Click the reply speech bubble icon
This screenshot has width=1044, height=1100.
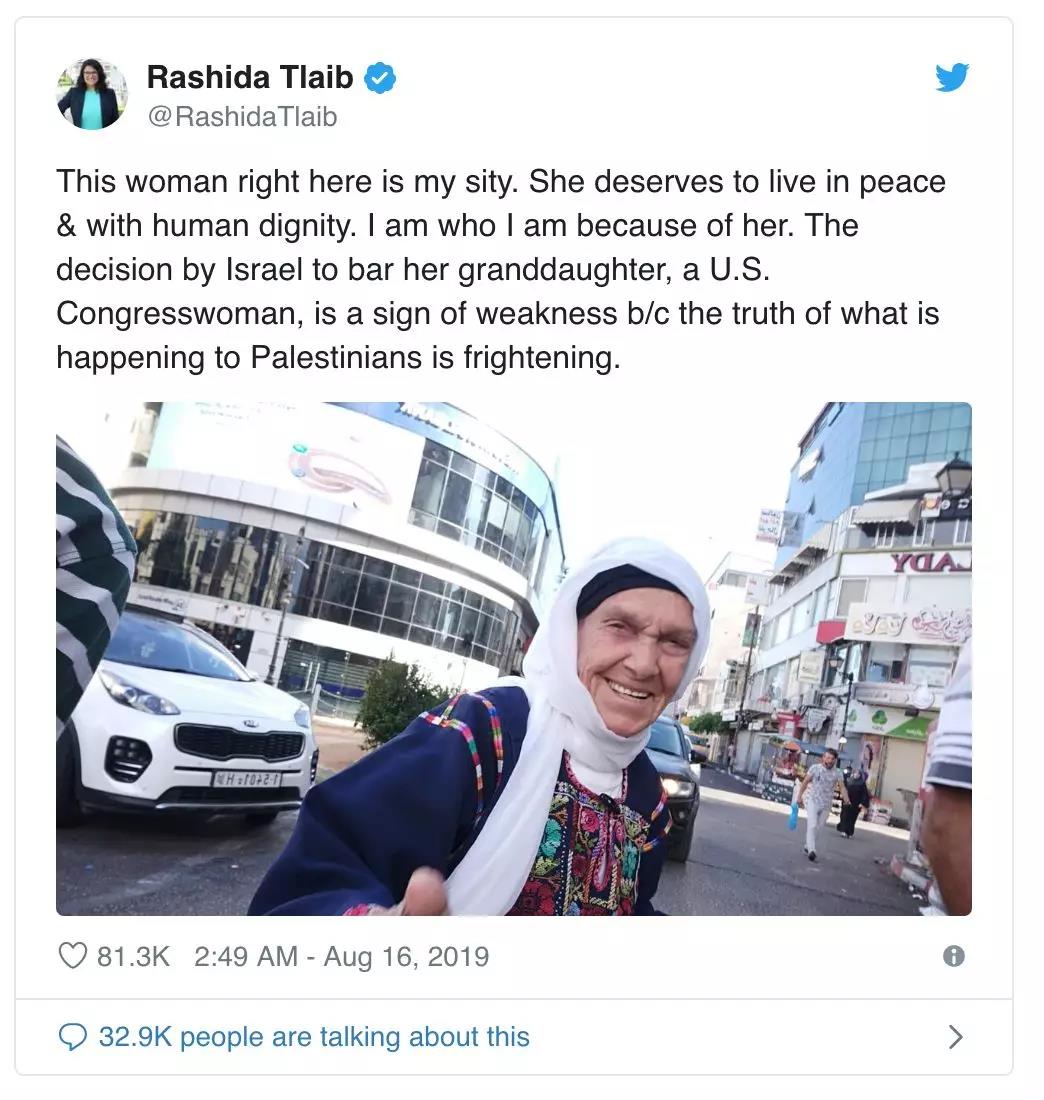(x=72, y=1037)
